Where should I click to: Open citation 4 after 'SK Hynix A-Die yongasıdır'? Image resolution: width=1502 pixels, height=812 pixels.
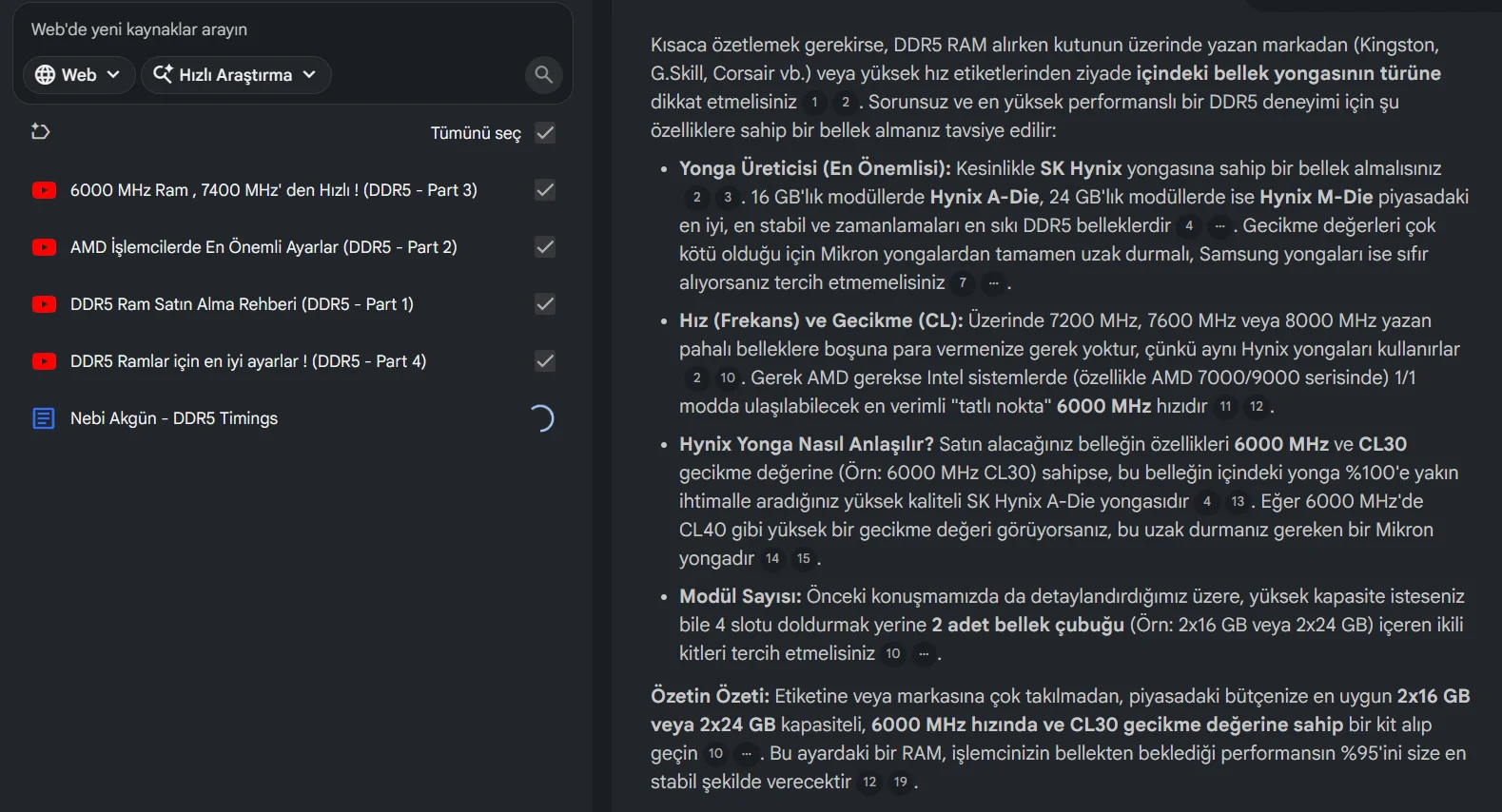tap(1207, 502)
